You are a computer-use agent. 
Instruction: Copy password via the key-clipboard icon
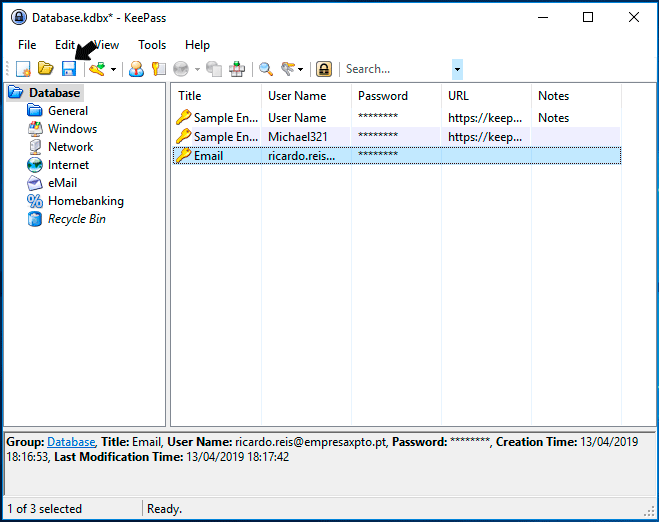pos(158,69)
